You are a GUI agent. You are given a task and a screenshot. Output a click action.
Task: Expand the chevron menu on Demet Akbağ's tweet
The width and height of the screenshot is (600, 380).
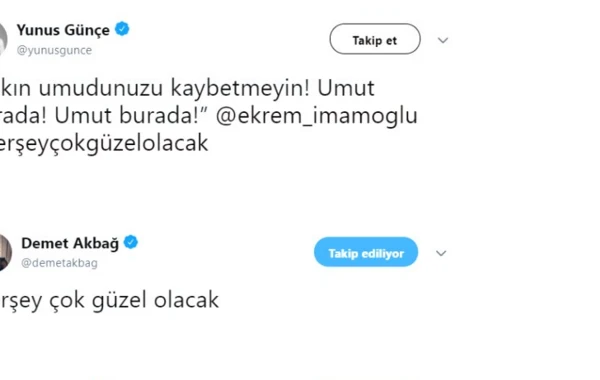(x=441, y=253)
